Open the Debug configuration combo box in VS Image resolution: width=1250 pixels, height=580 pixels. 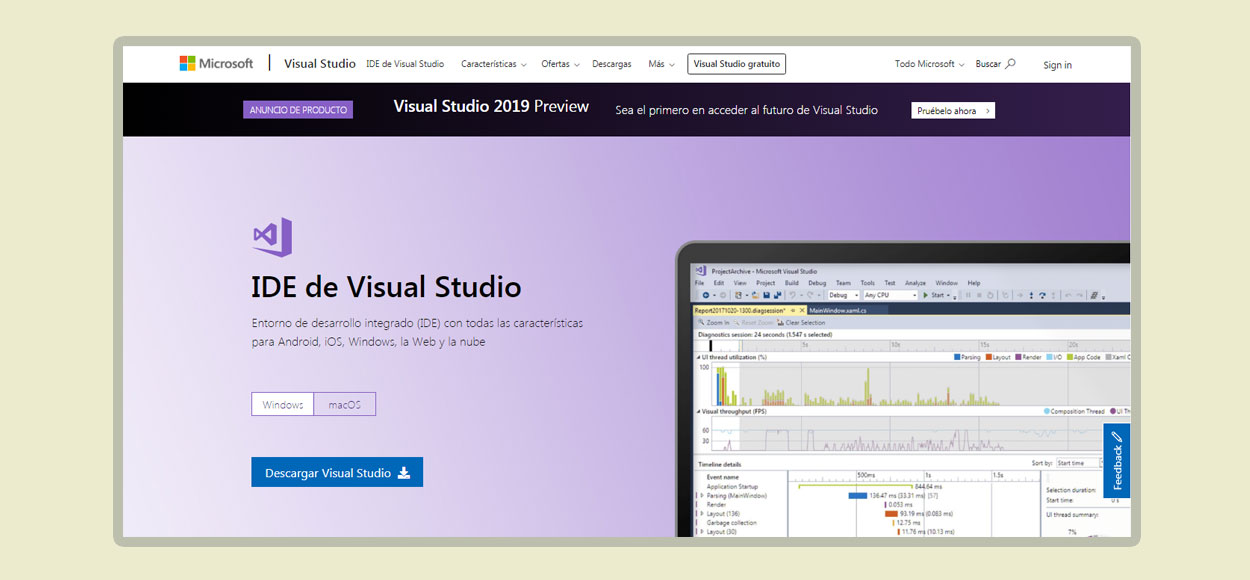844,295
